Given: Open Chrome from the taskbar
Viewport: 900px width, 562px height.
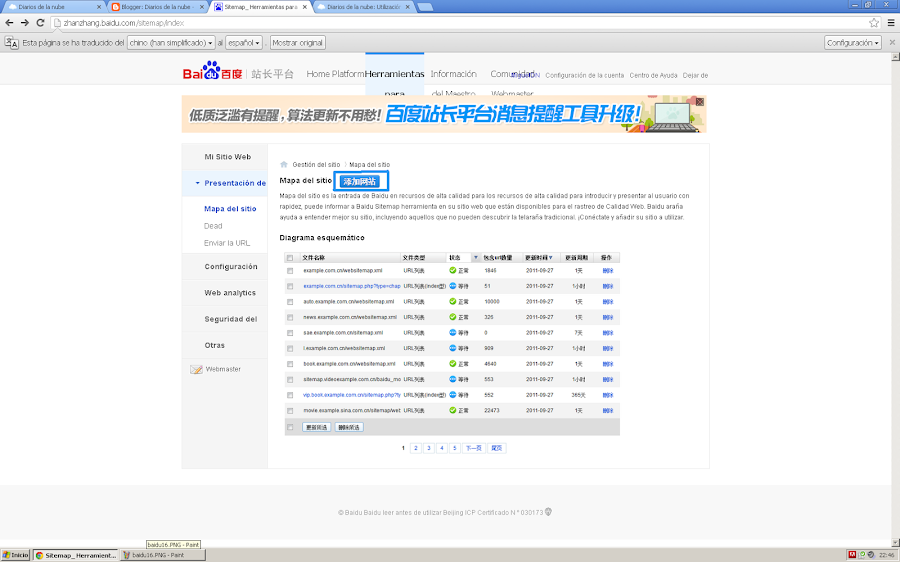Looking at the screenshot, I should tap(76, 555).
